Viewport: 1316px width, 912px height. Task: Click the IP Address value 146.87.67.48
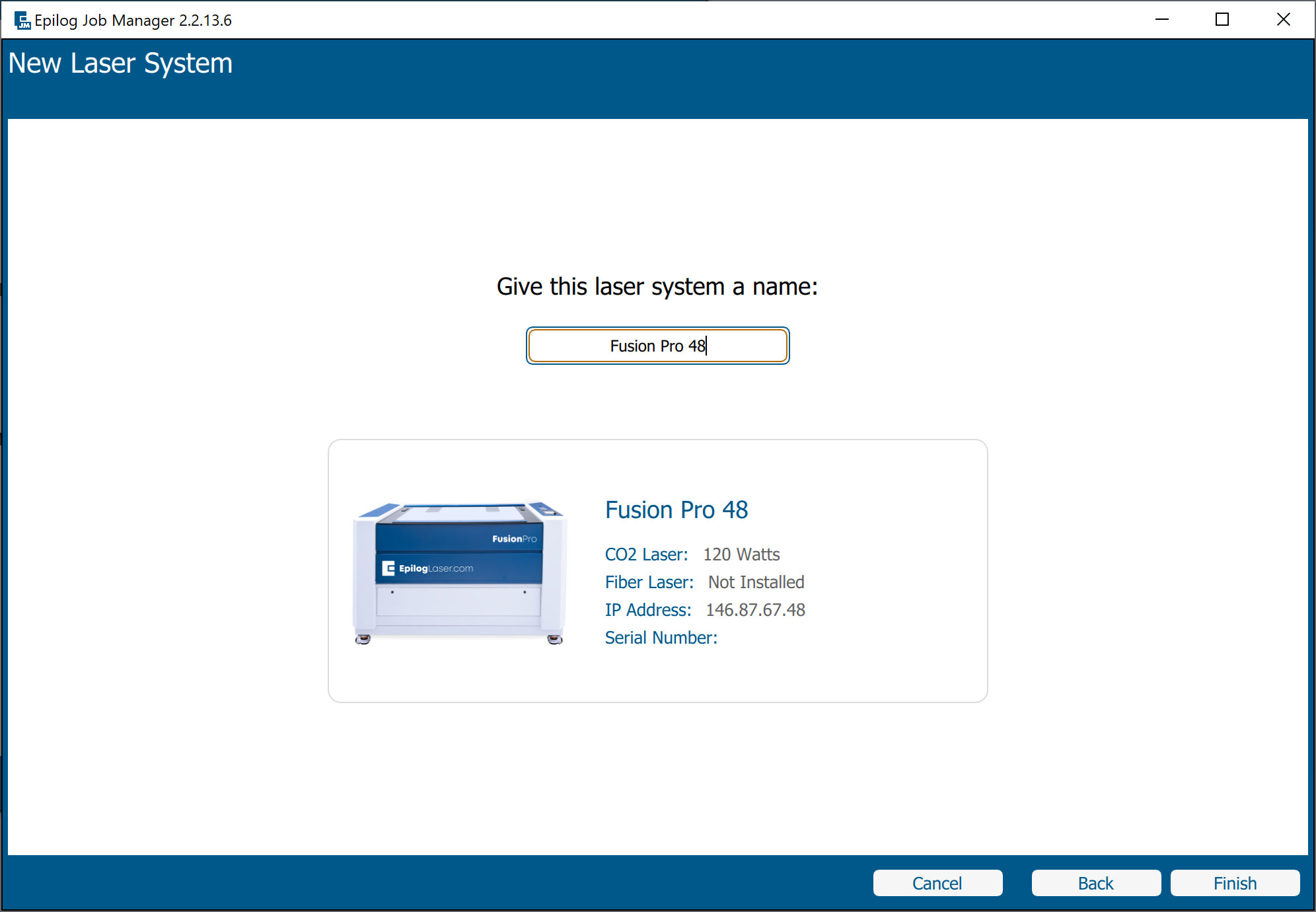click(755, 610)
